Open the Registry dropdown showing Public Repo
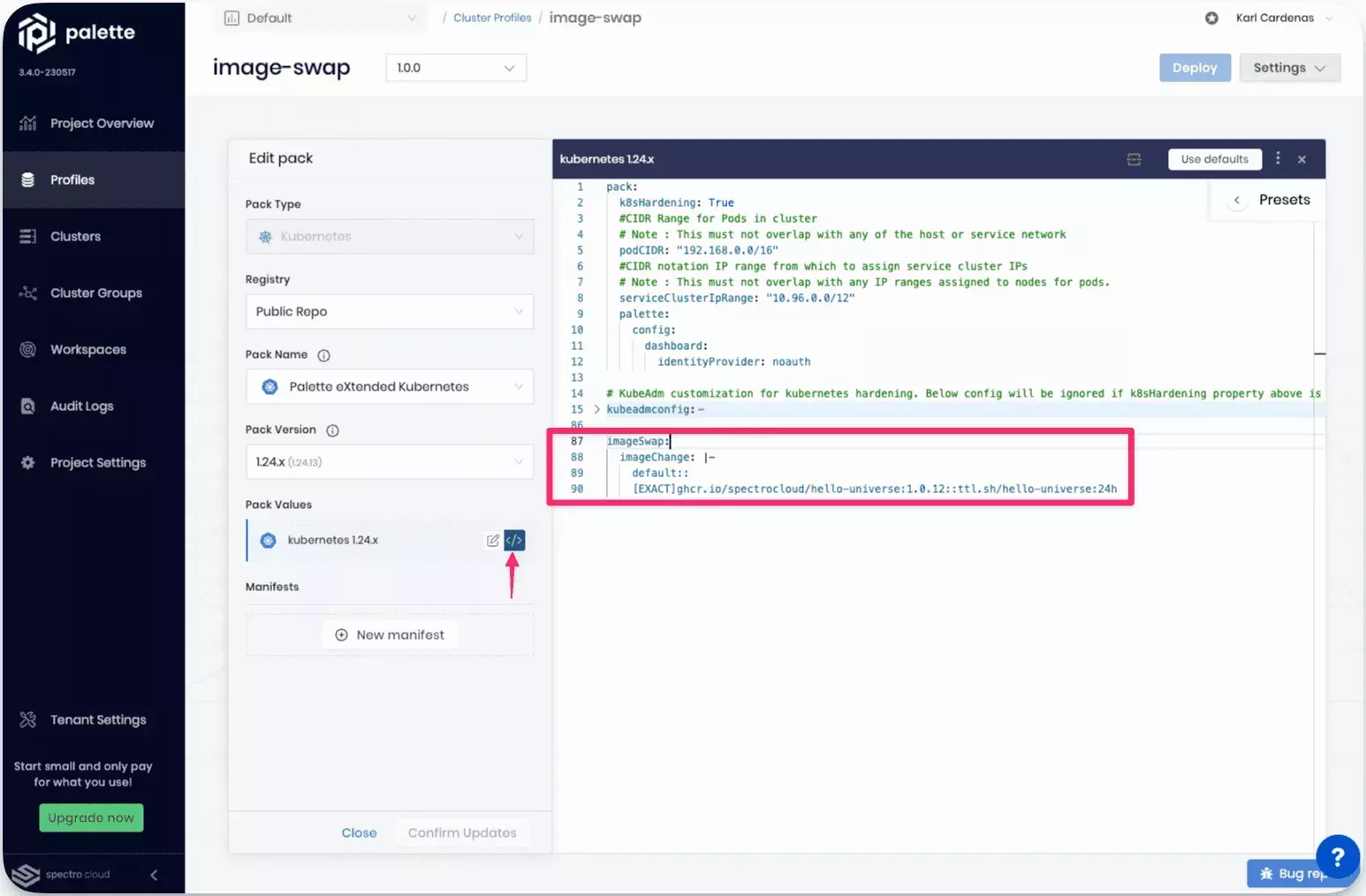The width and height of the screenshot is (1366, 896). tap(388, 311)
